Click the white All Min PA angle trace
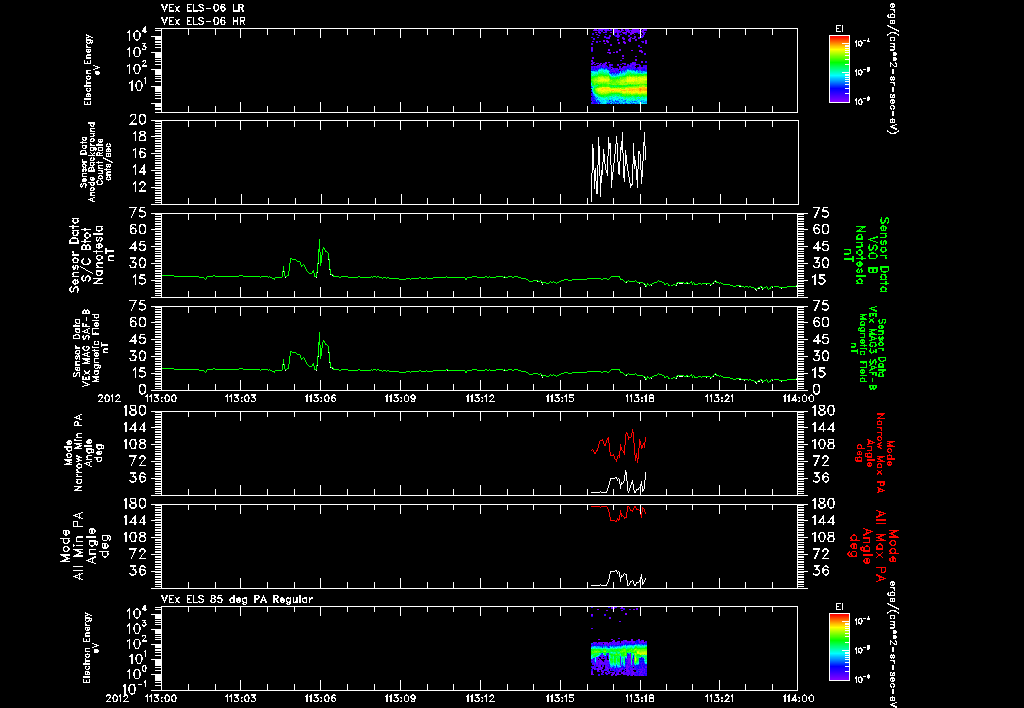The height and width of the screenshot is (708, 1024). point(618,579)
